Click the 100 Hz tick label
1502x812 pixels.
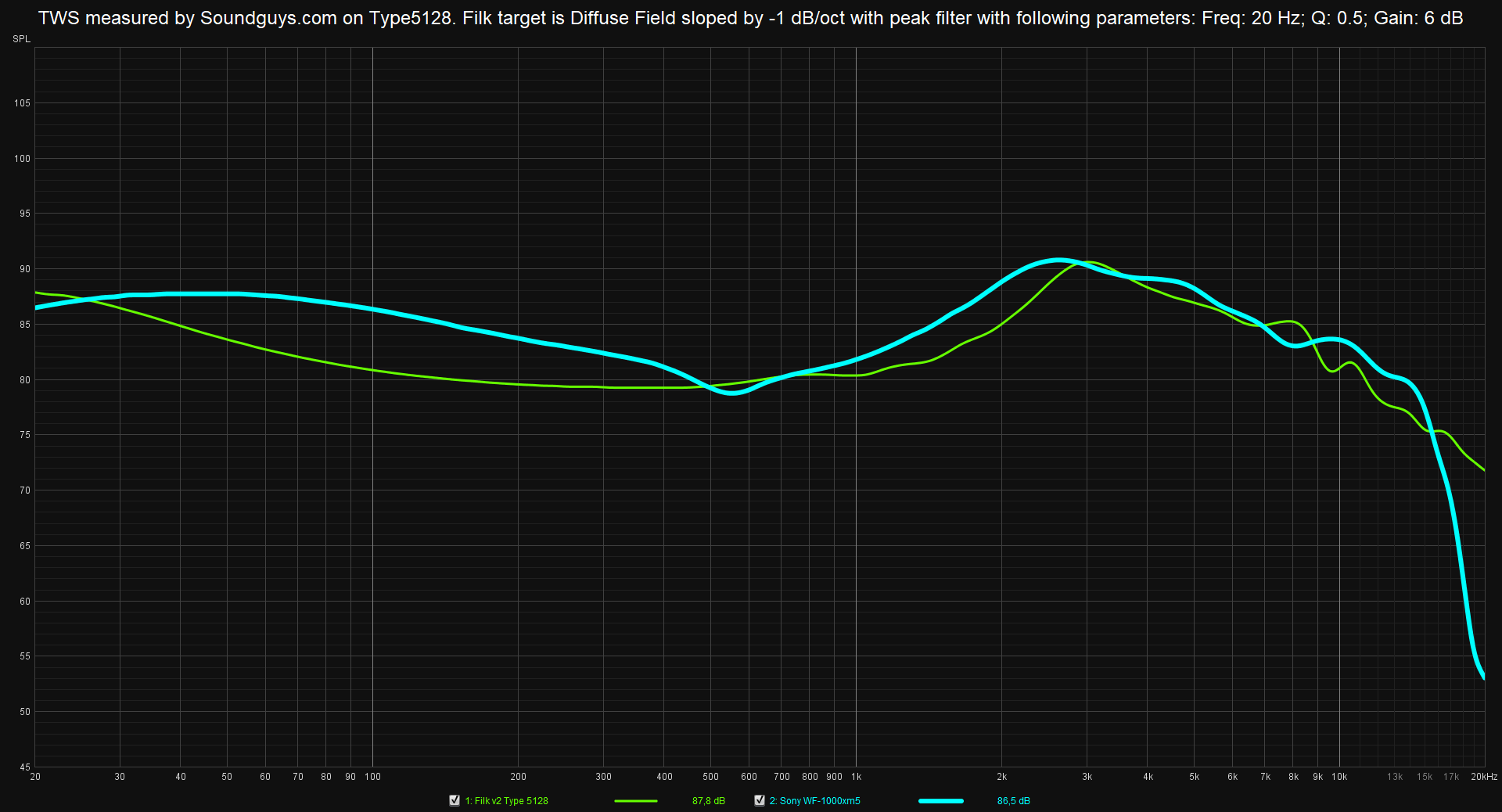pos(373,777)
